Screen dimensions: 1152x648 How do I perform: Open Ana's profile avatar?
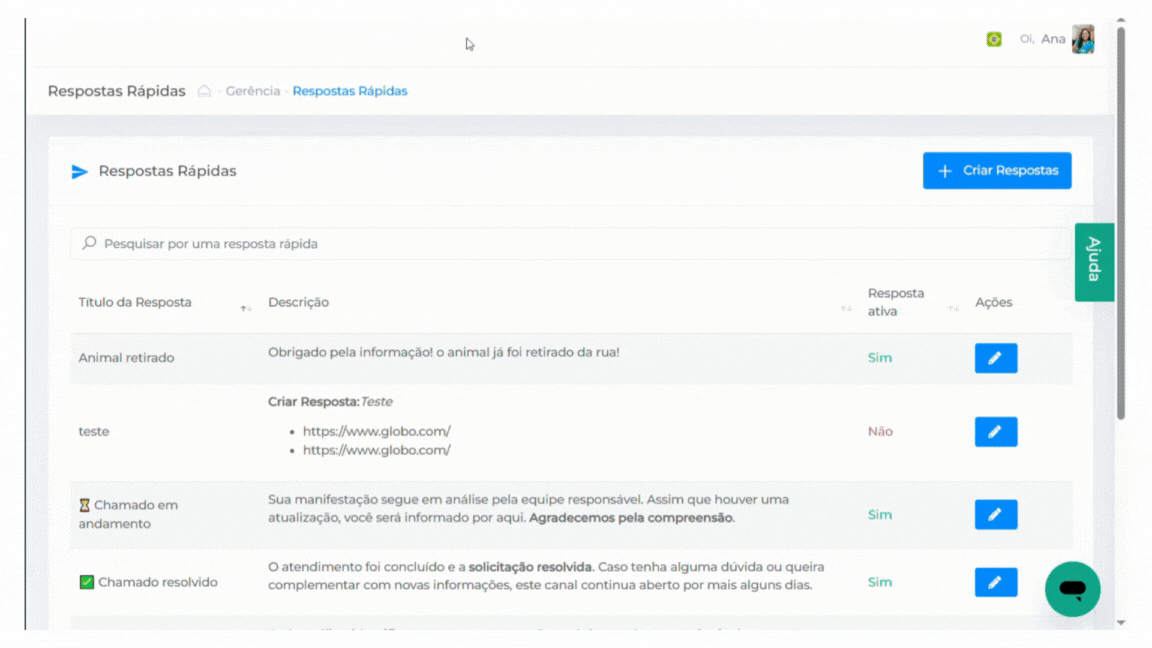pyautogui.click(x=1083, y=39)
